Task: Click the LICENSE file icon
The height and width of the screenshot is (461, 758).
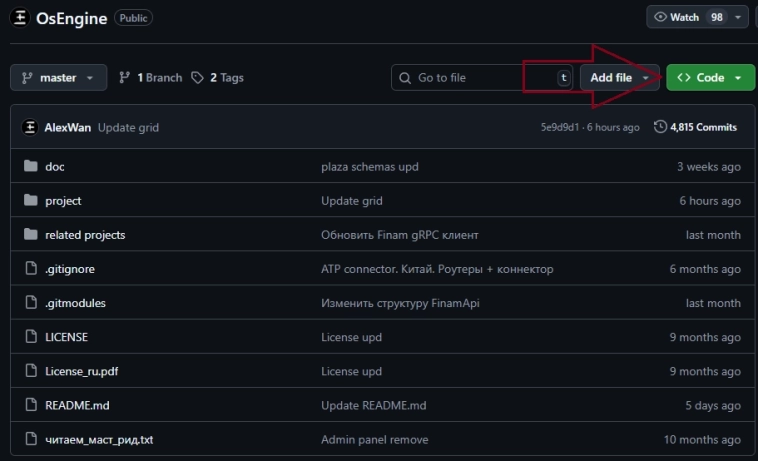Action: [x=29, y=337]
